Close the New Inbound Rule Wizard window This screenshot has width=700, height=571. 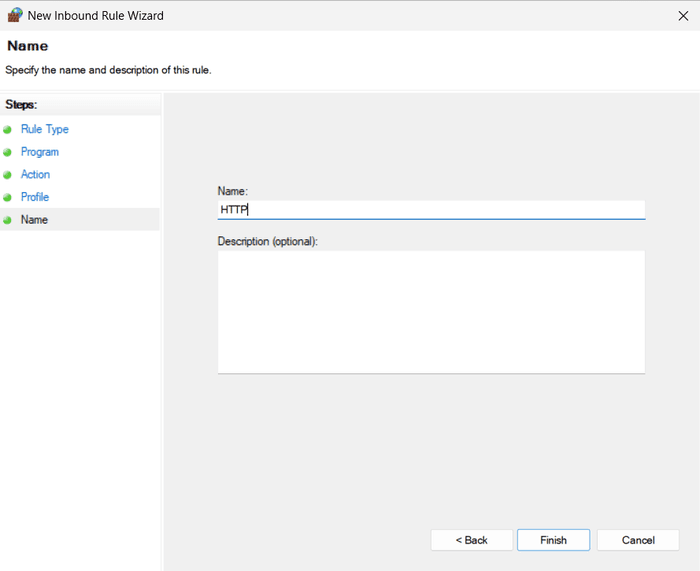tap(682, 15)
